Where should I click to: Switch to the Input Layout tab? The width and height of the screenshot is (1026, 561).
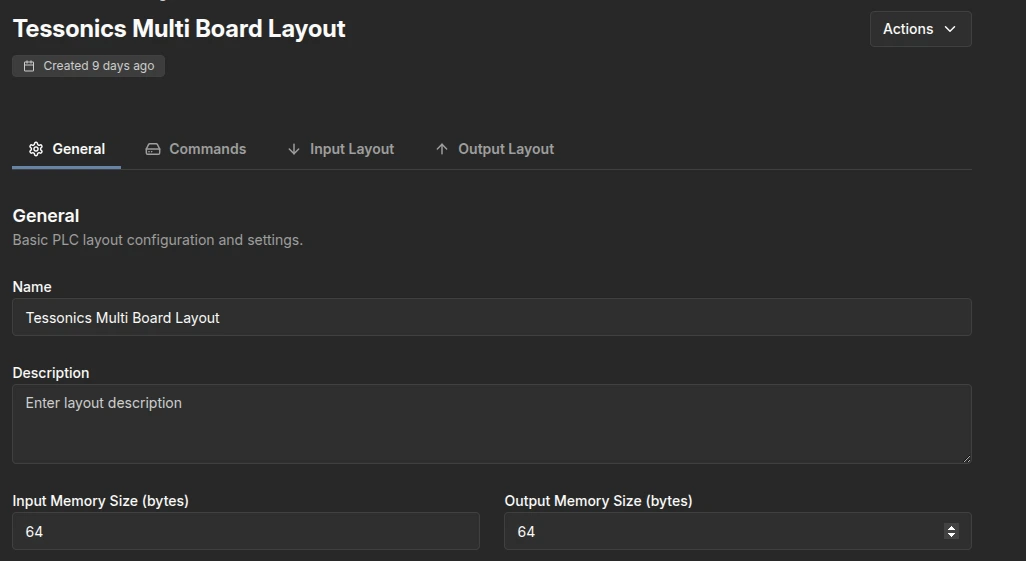click(x=341, y=149)
